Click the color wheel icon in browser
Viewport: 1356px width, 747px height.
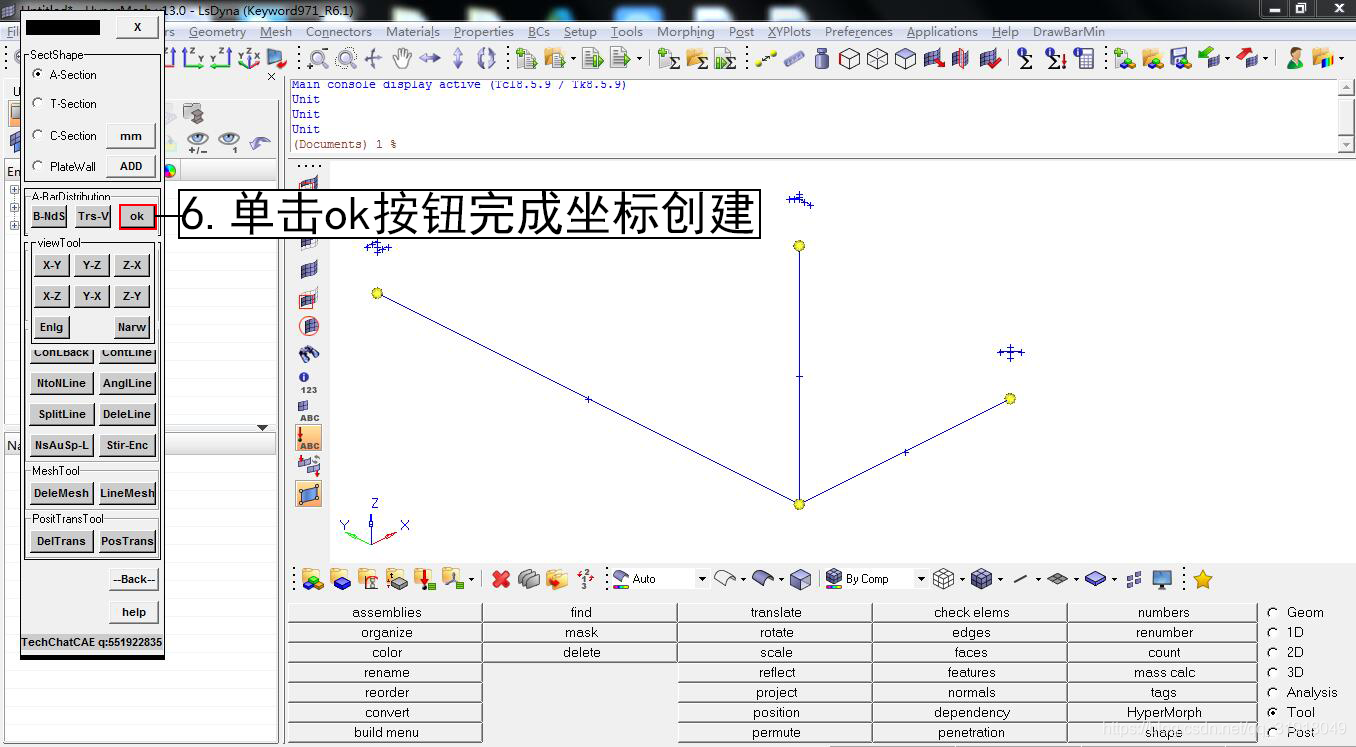pos(170,171)
